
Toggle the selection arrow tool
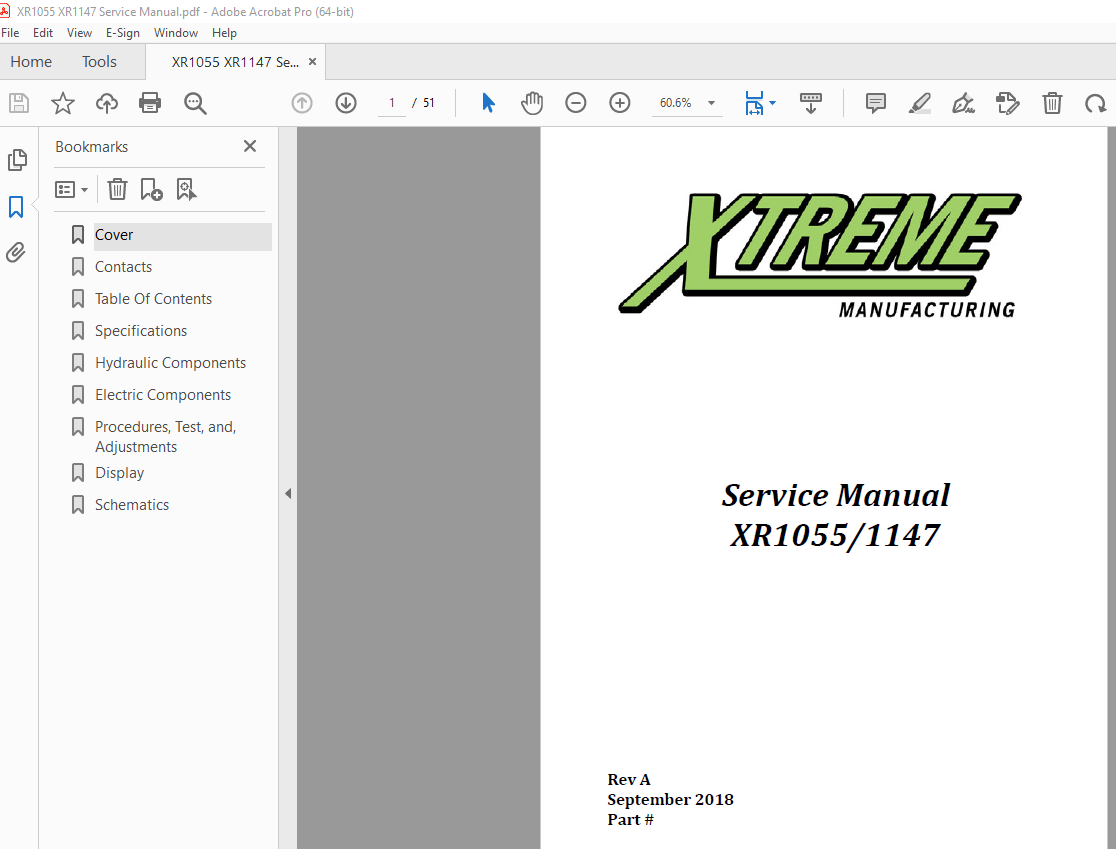pos(488,102)
